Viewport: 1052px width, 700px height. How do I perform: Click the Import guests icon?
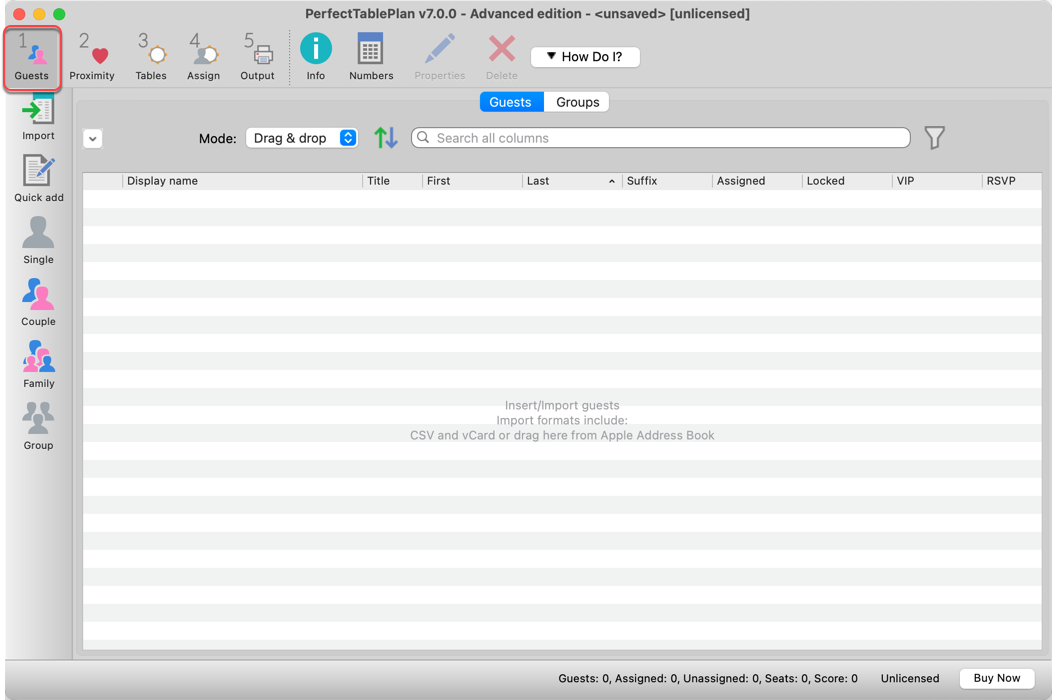38,116
